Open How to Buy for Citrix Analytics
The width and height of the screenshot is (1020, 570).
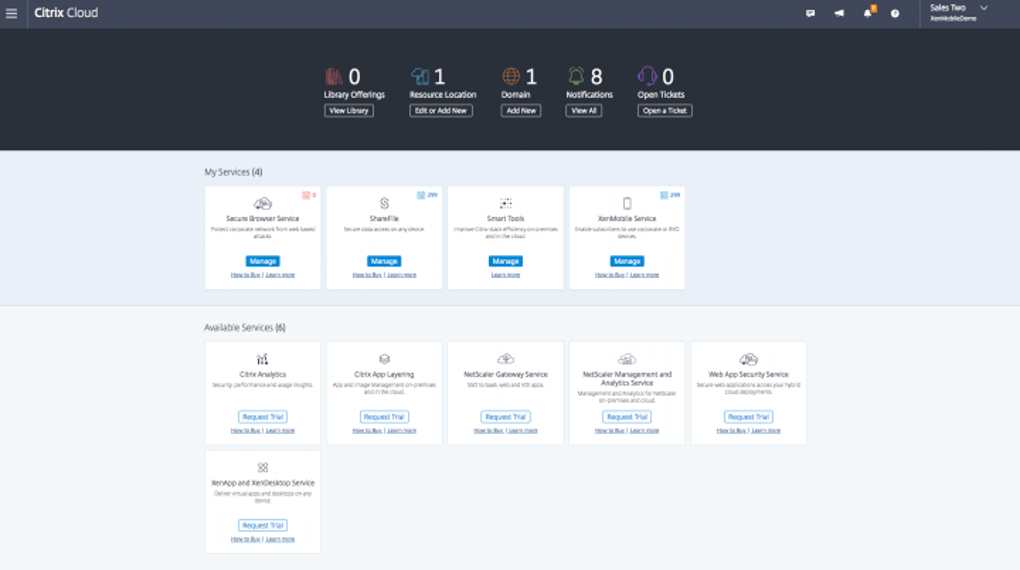245,431
